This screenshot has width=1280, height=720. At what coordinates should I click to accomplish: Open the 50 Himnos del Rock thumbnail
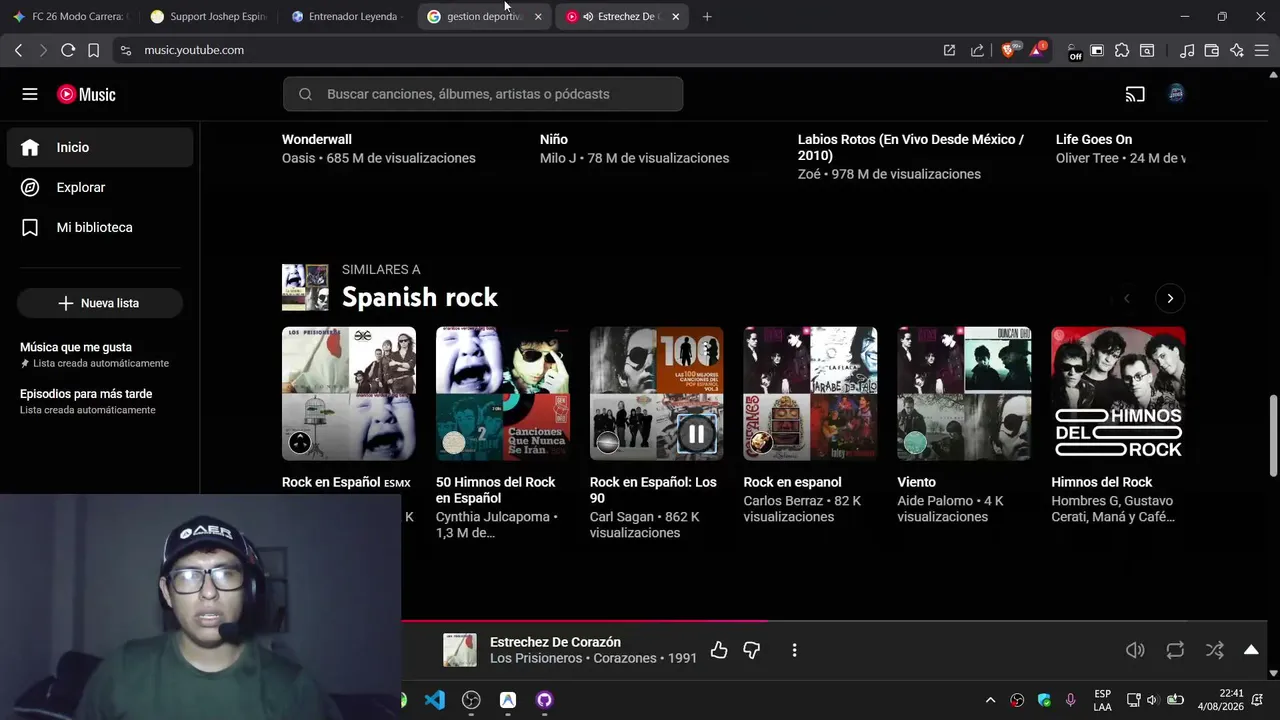(x=503, y=394)
